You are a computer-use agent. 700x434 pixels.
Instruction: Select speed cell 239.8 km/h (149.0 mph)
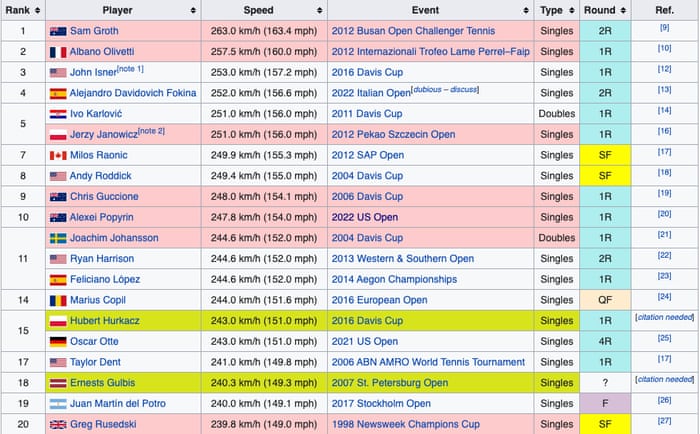pyautogui.click(x=264, y=424)
